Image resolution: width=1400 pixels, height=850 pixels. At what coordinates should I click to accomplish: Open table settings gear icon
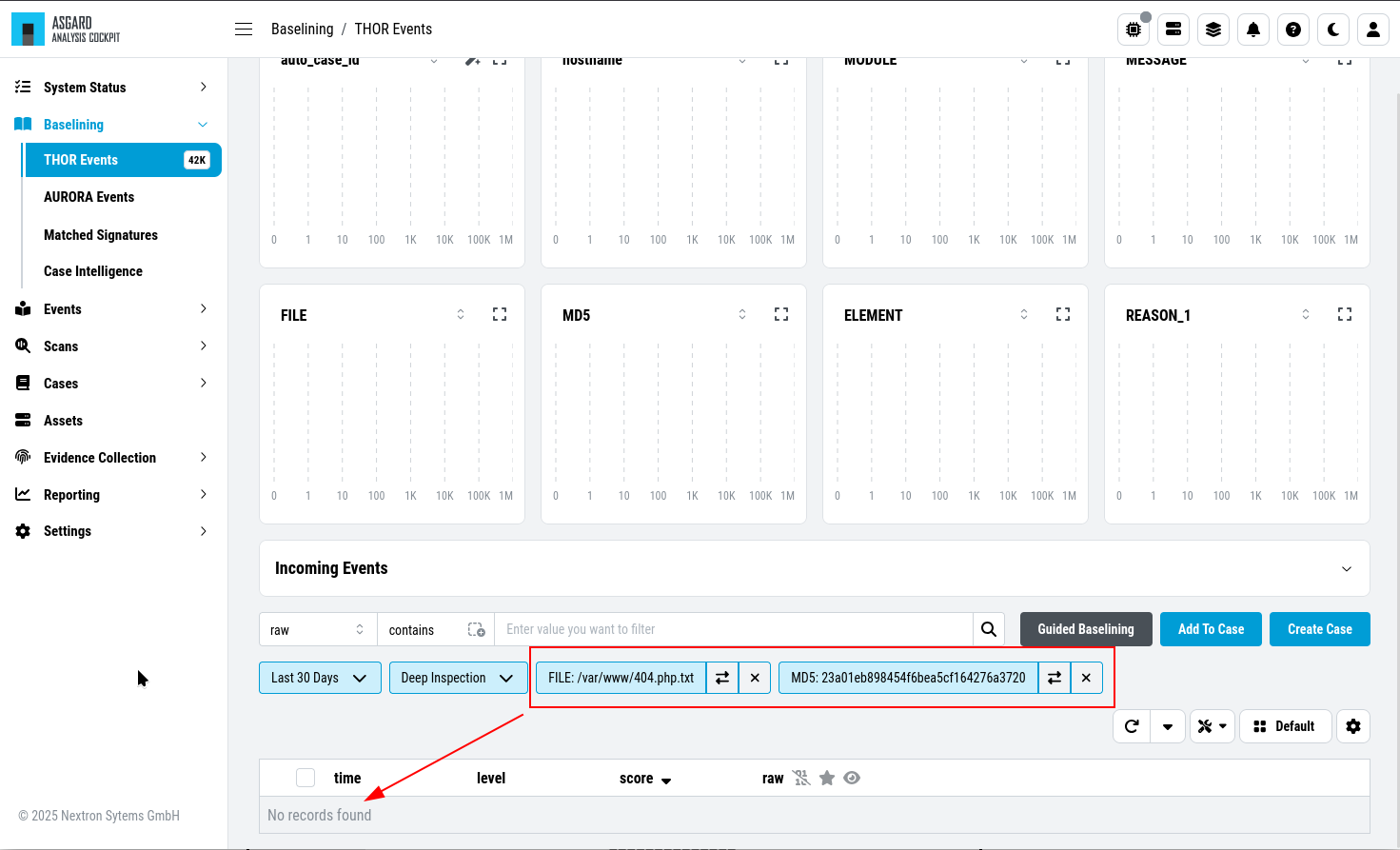(x=1353, y=726)
